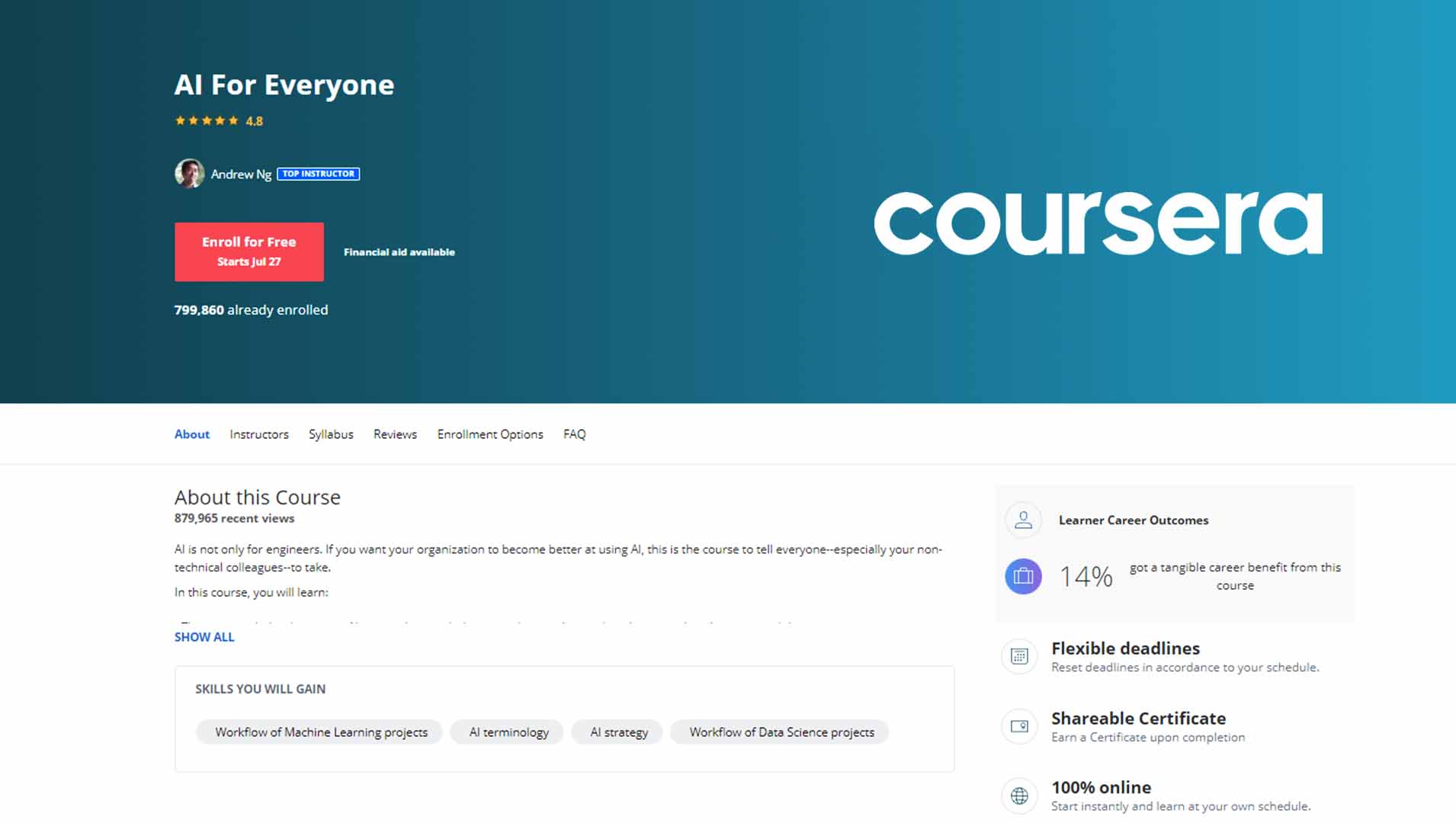Viewport: 1456px width, 823px height.
Task: Click the AI strategy skill tag
Action: (616, 732)
